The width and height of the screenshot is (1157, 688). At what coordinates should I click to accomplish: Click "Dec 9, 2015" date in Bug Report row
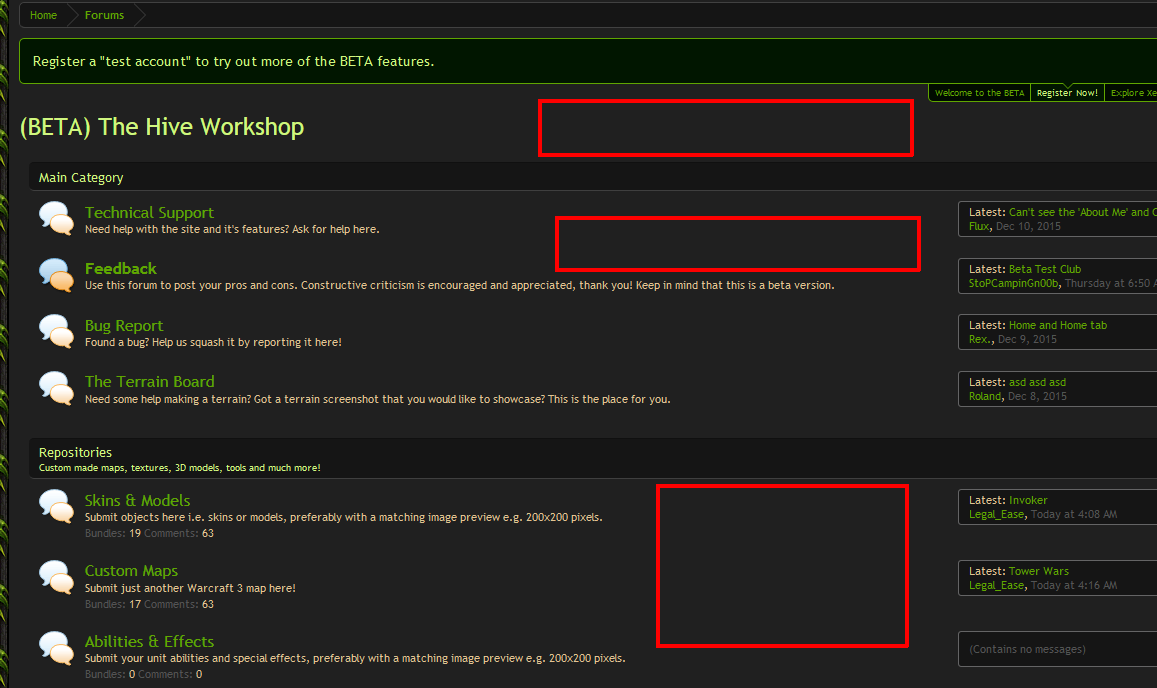(x=1027, y=340)
